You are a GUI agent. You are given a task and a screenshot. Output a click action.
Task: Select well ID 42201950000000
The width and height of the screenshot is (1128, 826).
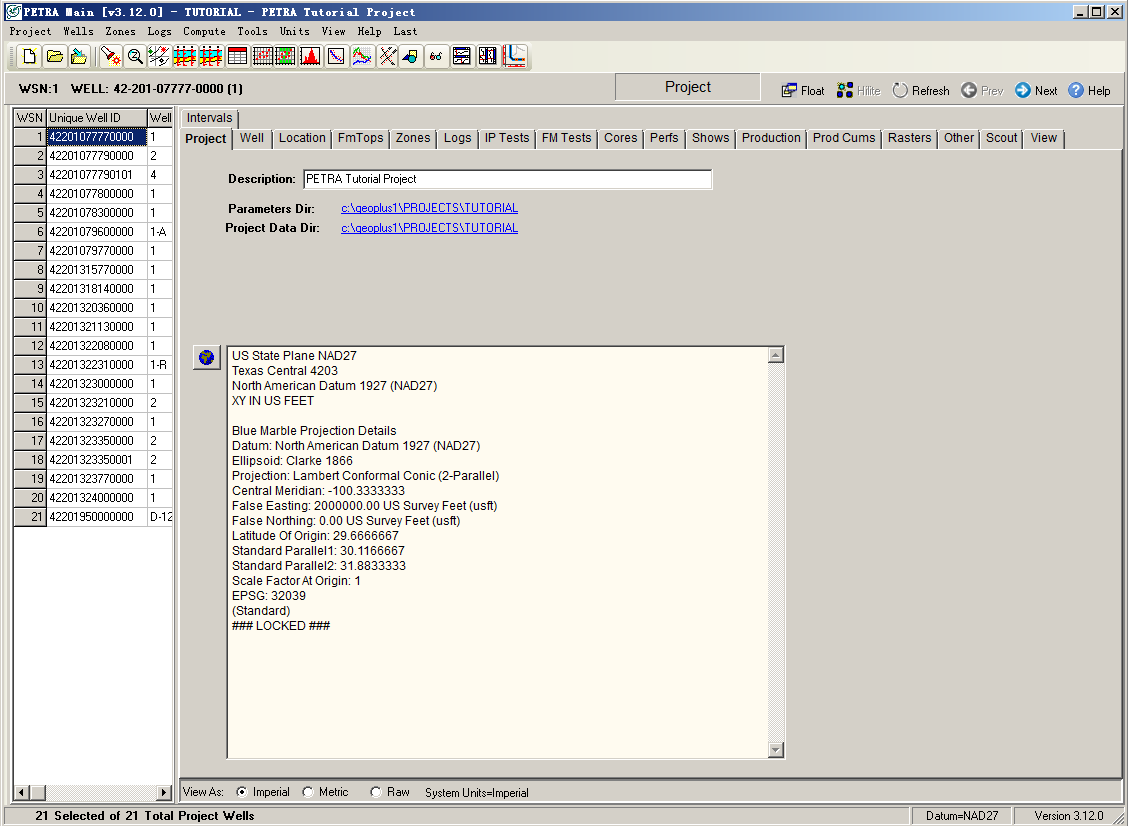coord(96,517)
